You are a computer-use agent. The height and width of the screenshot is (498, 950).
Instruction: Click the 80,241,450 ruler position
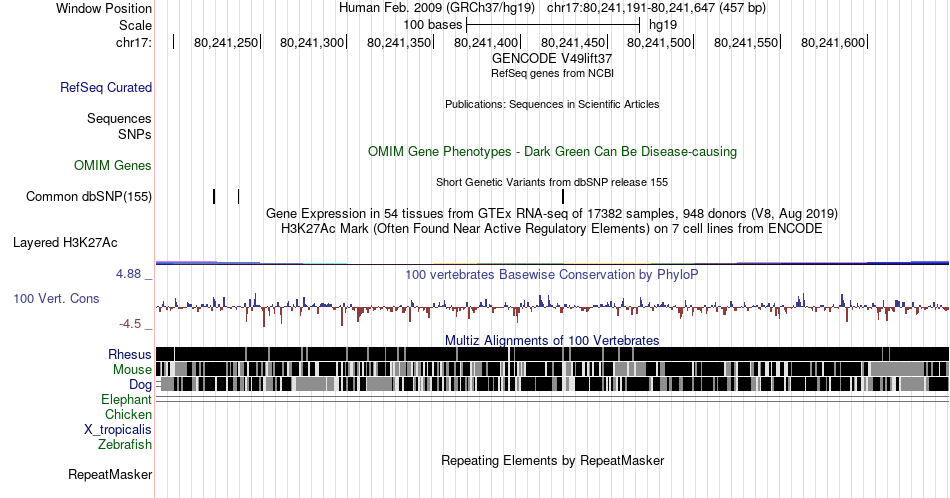[573, 42]
